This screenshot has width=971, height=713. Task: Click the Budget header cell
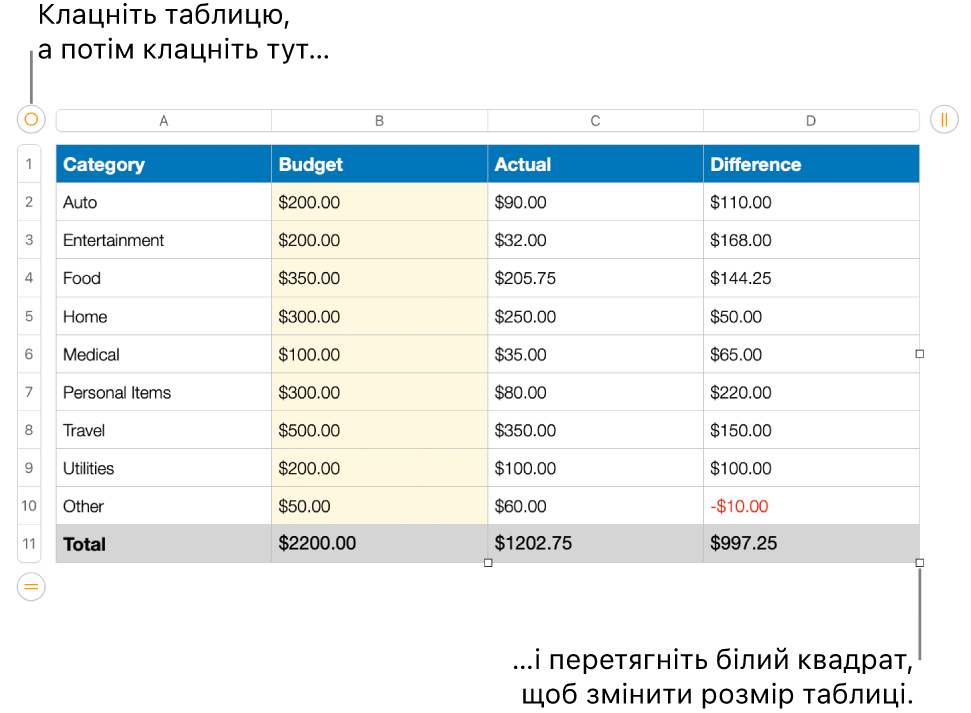pyautogui.click(x=380, y=164)
